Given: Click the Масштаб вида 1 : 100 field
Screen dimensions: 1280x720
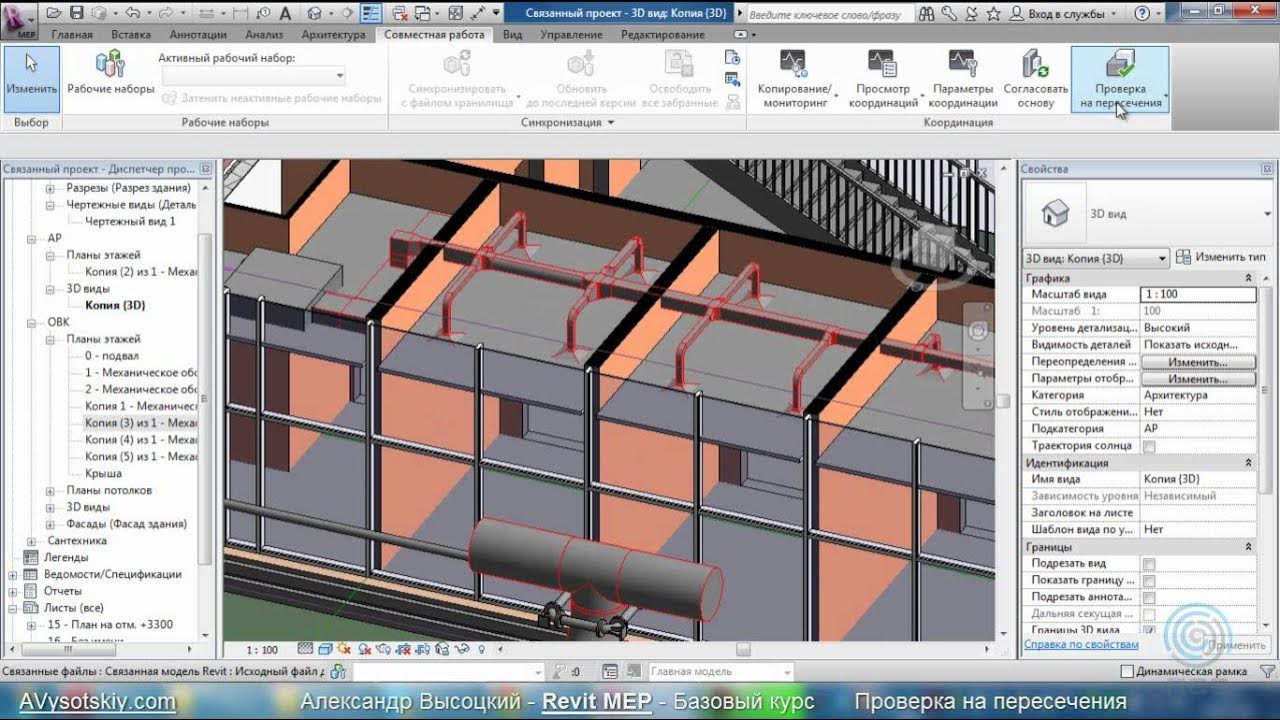Looking at the screenshot, I should point(1198,295).
